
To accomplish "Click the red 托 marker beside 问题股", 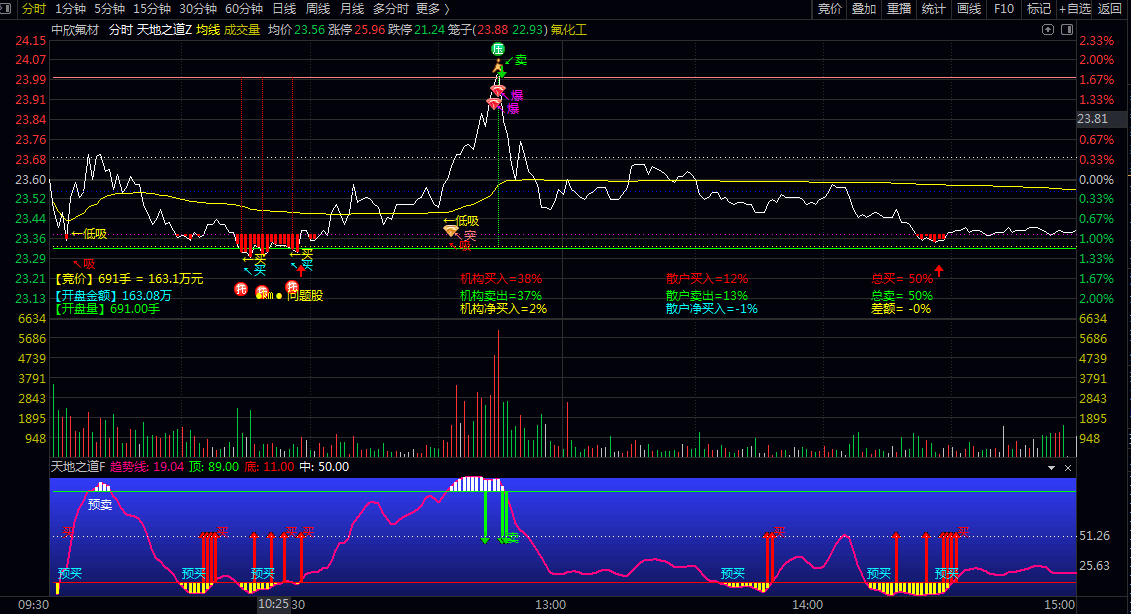I will coord(292,287).
